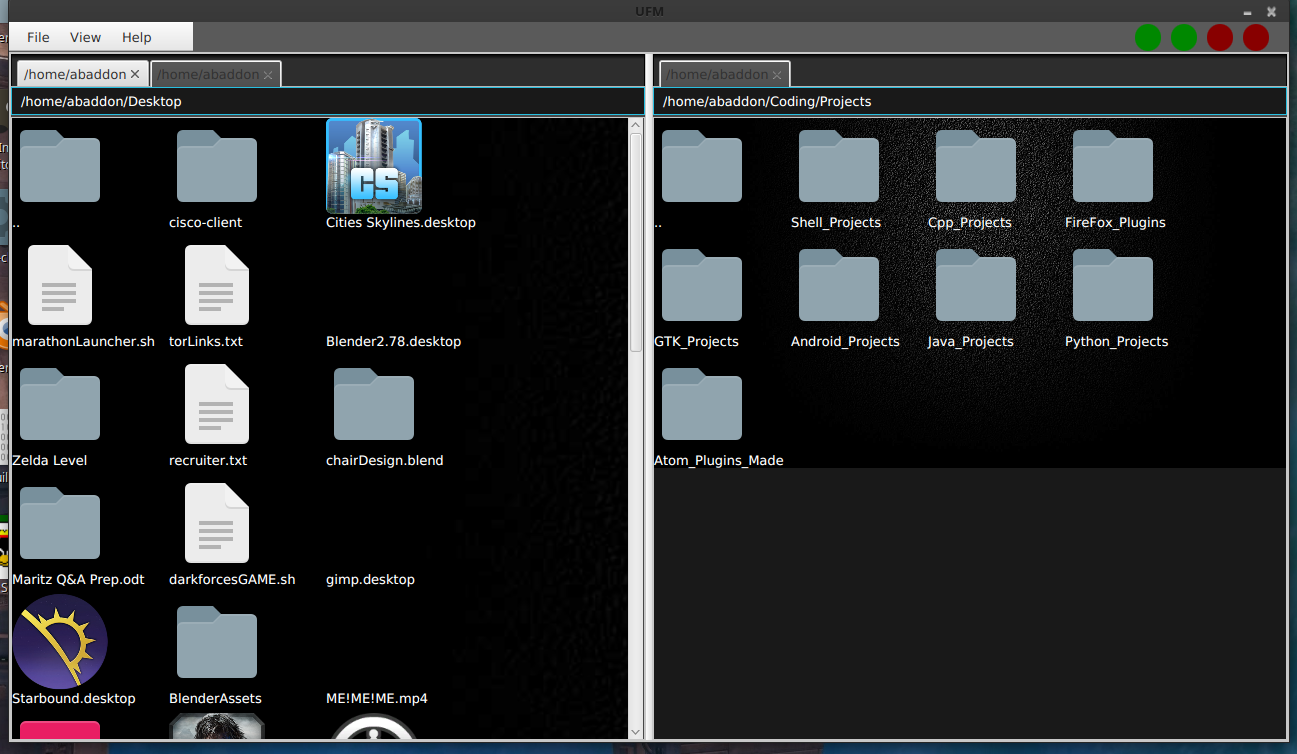Open the Python_Projects folder
The height and width of the screenshot is (754, 1297).
point(1112,285)
